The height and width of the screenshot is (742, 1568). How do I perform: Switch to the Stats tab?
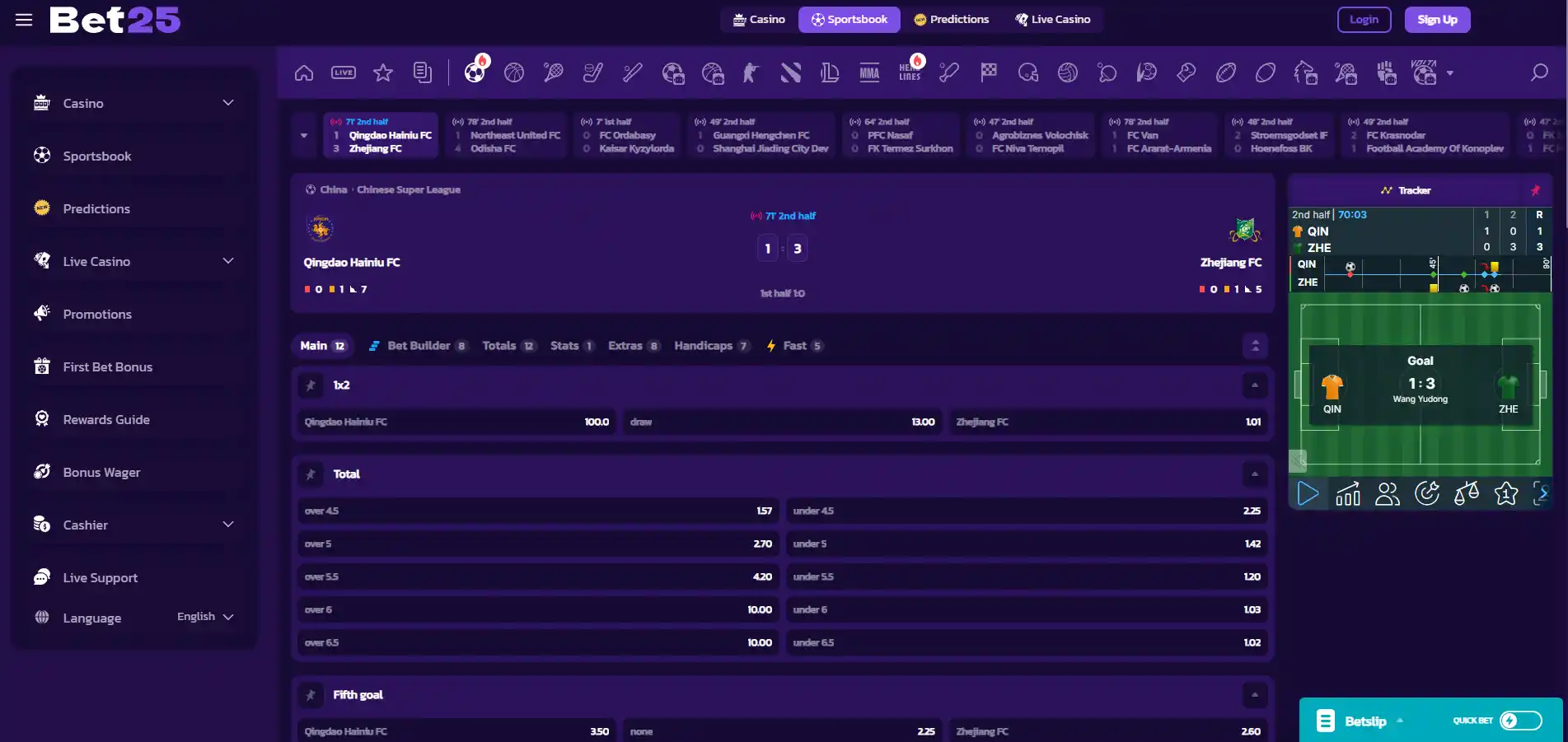(x=572, y=346)
